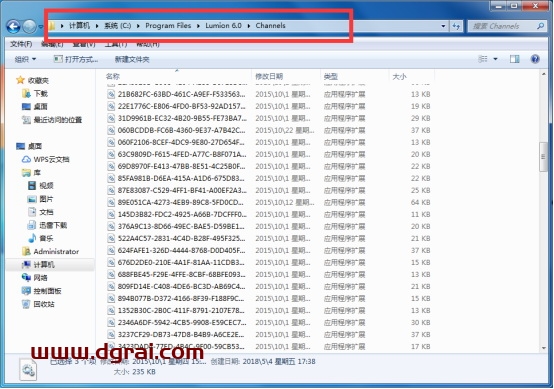Viewport: 554px width, 389px height.
Task: Open the 工具(T) menu
Action: [x=116, y=44]
